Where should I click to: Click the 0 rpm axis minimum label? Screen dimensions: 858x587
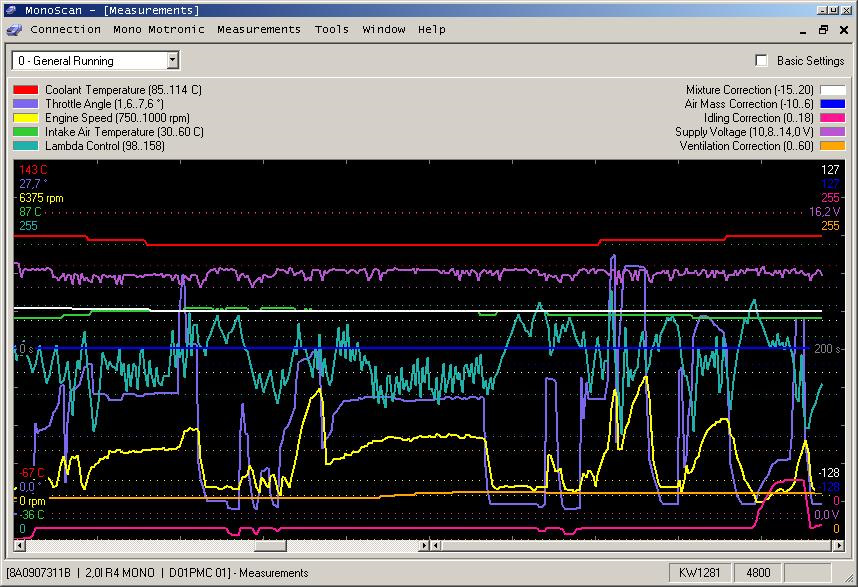[x=32, y=501]
